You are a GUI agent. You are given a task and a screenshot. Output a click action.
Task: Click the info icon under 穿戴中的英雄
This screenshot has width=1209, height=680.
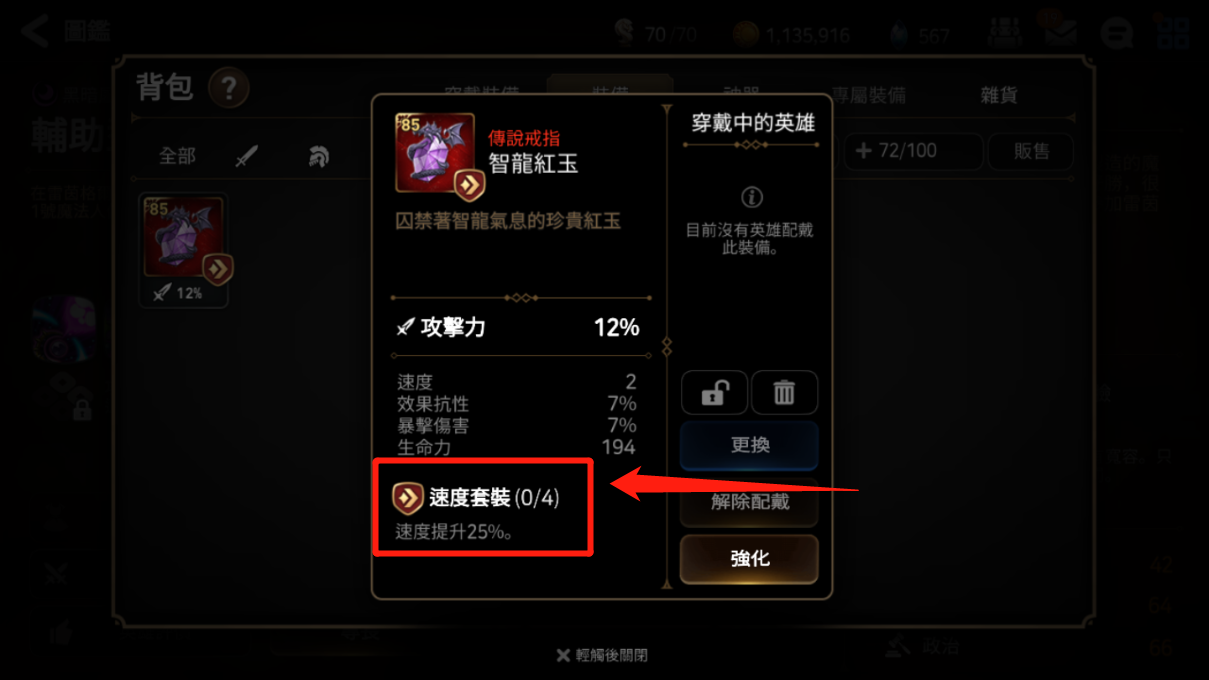tap(750, 197)
